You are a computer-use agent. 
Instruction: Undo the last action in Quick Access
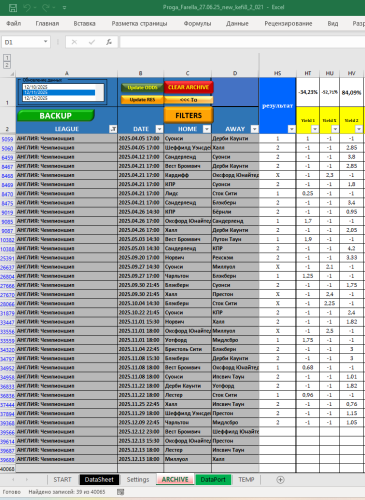coord(27,8)
